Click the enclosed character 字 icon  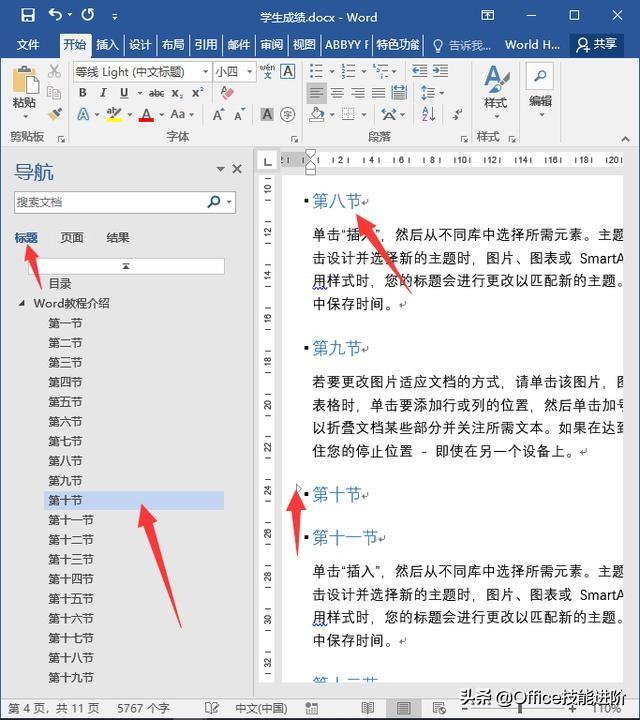coord(287,114)
